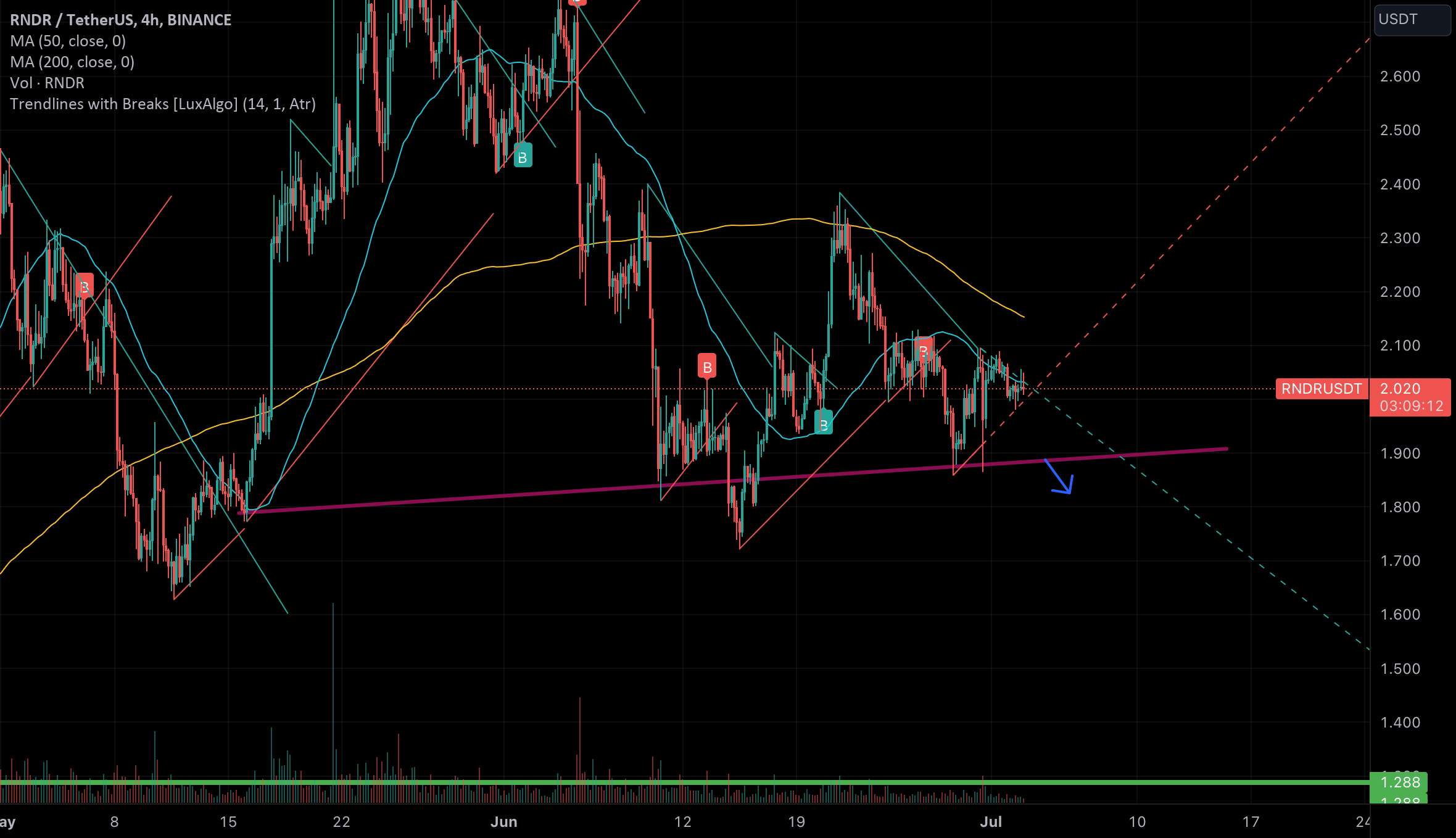The height and width of the screenshot is (838, 1456).
Task: Click the 1.800 price axis label
Action: (x=1400, y=507)
